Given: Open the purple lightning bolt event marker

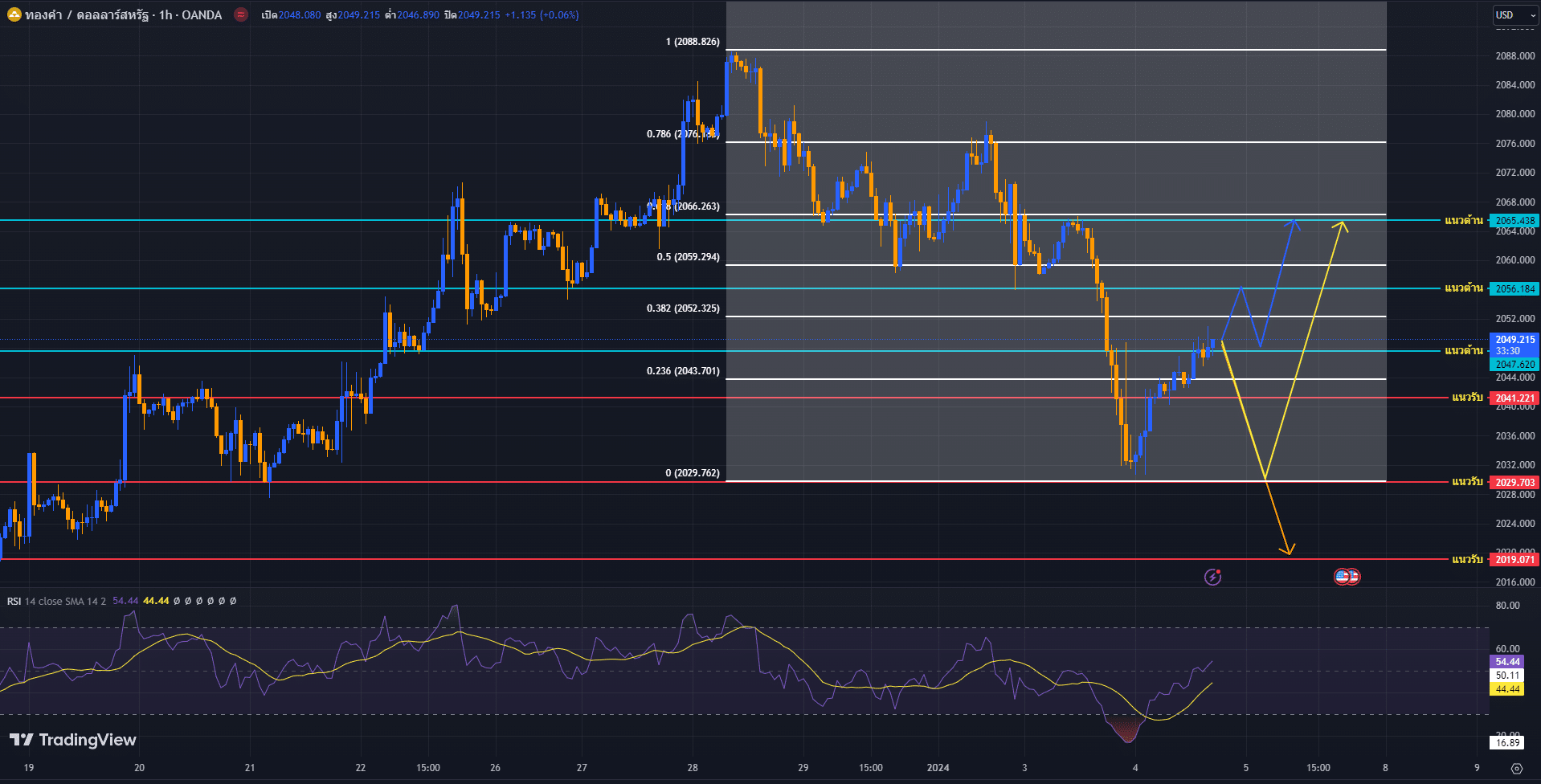Looking at the screenshot, I should (1212, 577).
